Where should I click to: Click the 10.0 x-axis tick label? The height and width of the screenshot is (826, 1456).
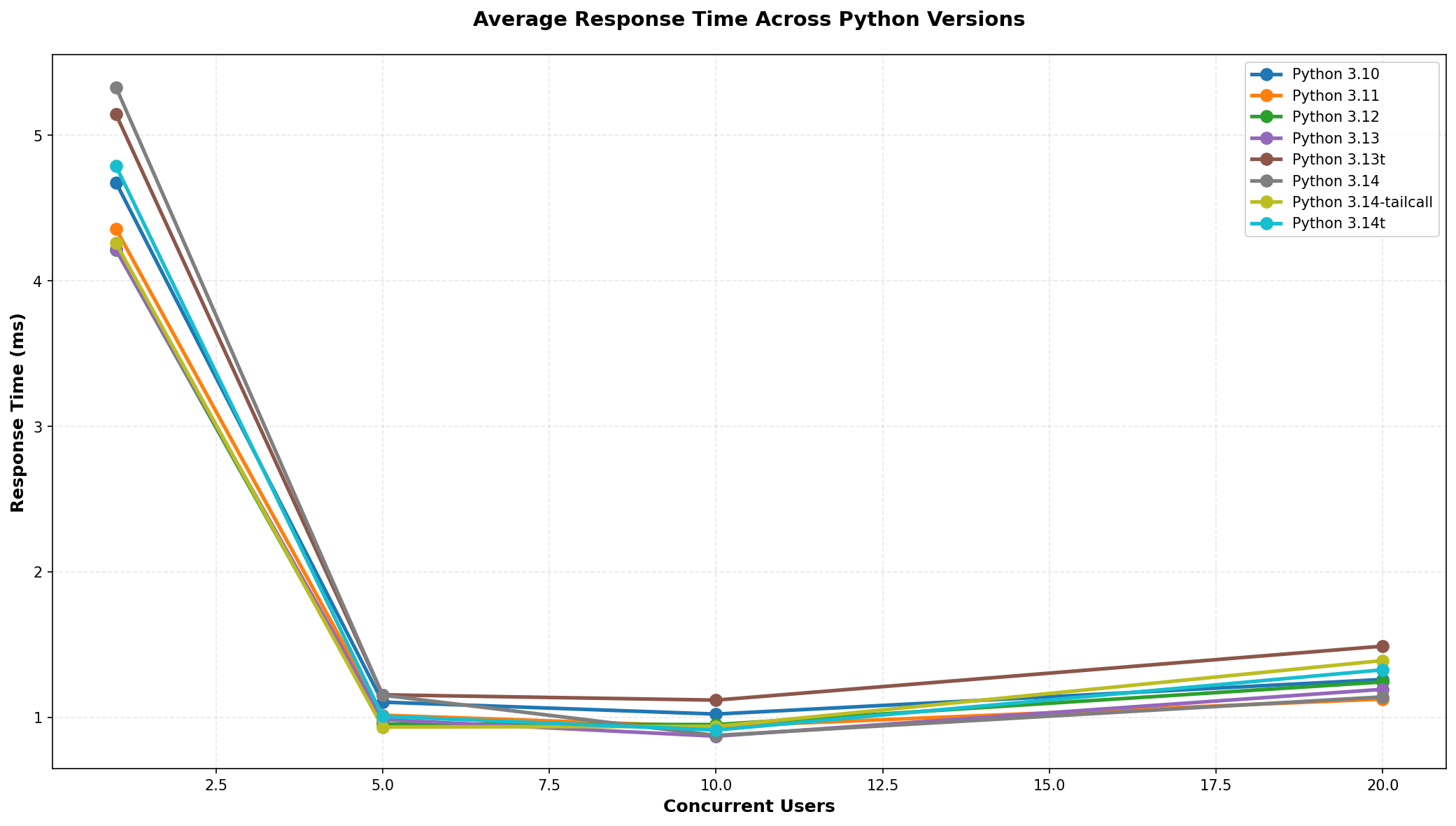715,785
